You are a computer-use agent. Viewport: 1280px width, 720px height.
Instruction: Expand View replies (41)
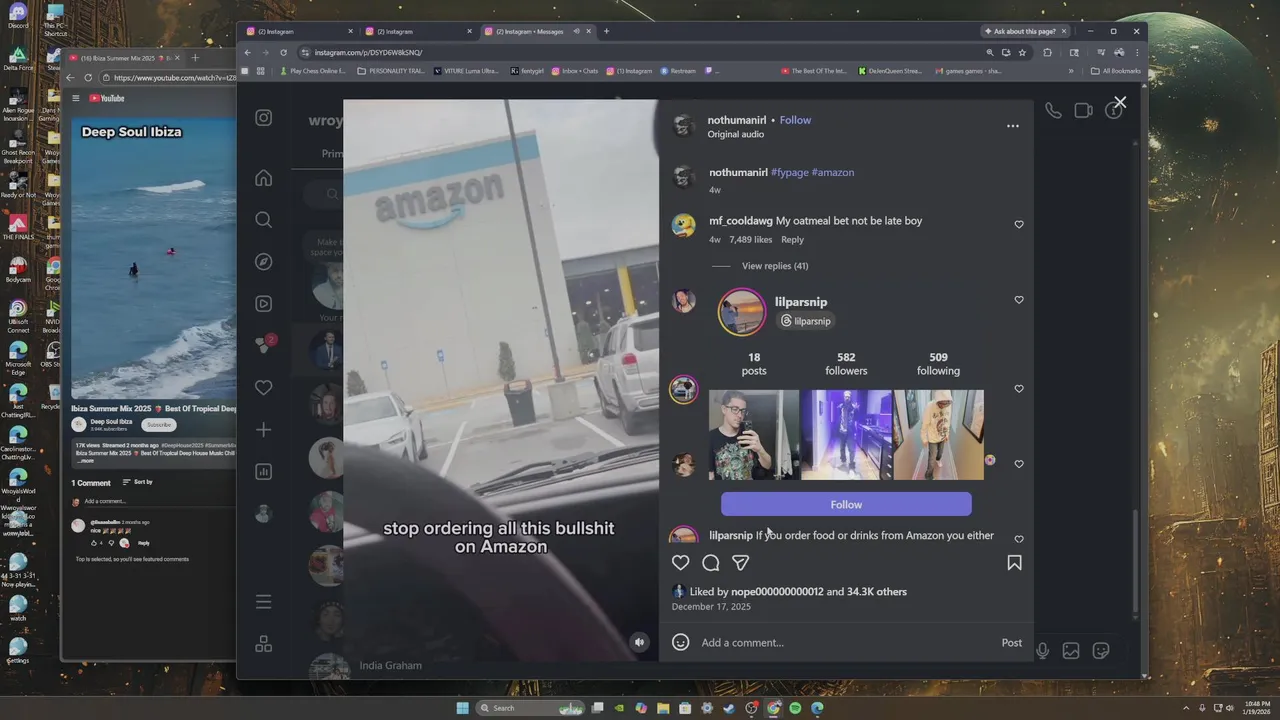click(x=775, y=266)
